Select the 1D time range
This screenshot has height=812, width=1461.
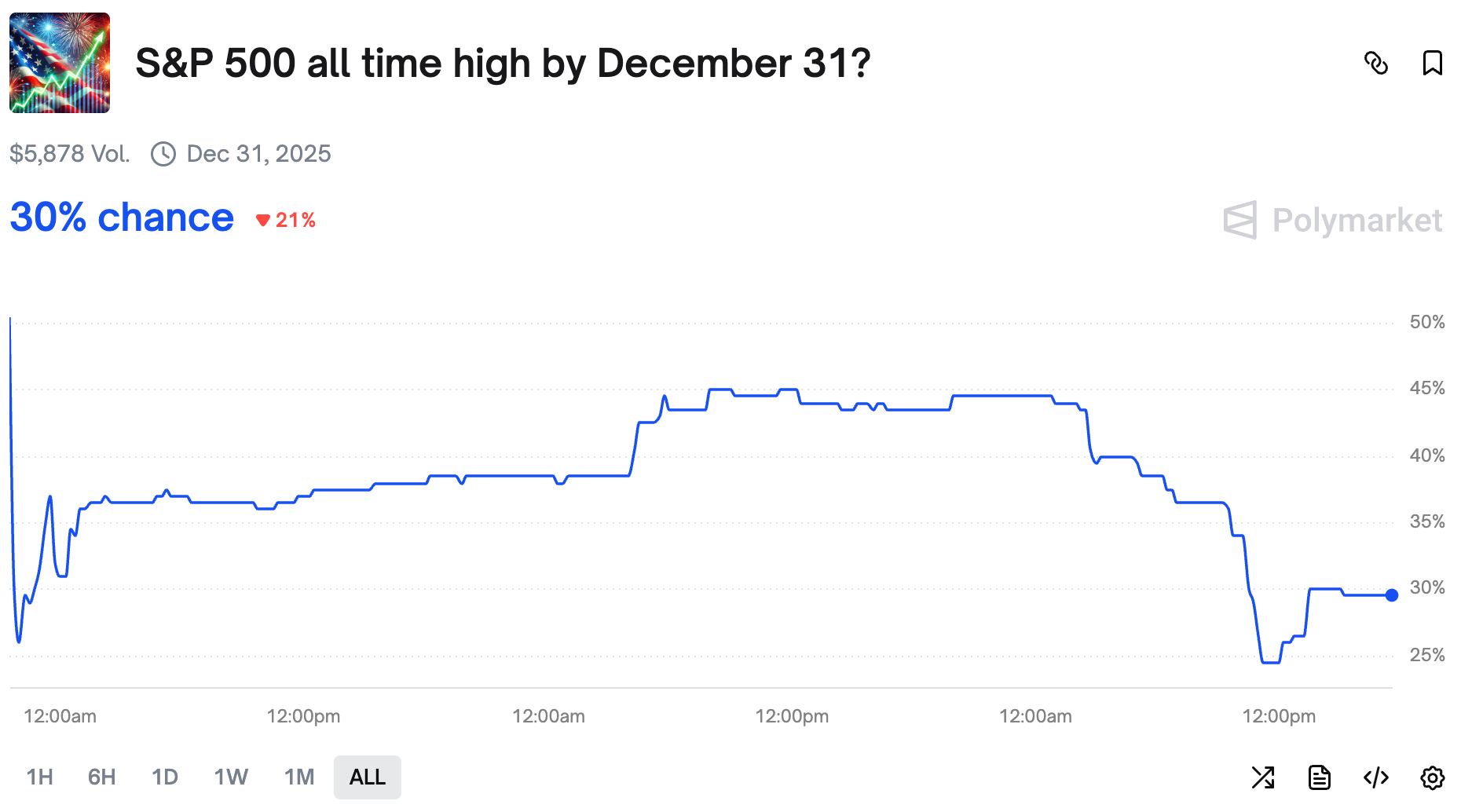[164, 777]
